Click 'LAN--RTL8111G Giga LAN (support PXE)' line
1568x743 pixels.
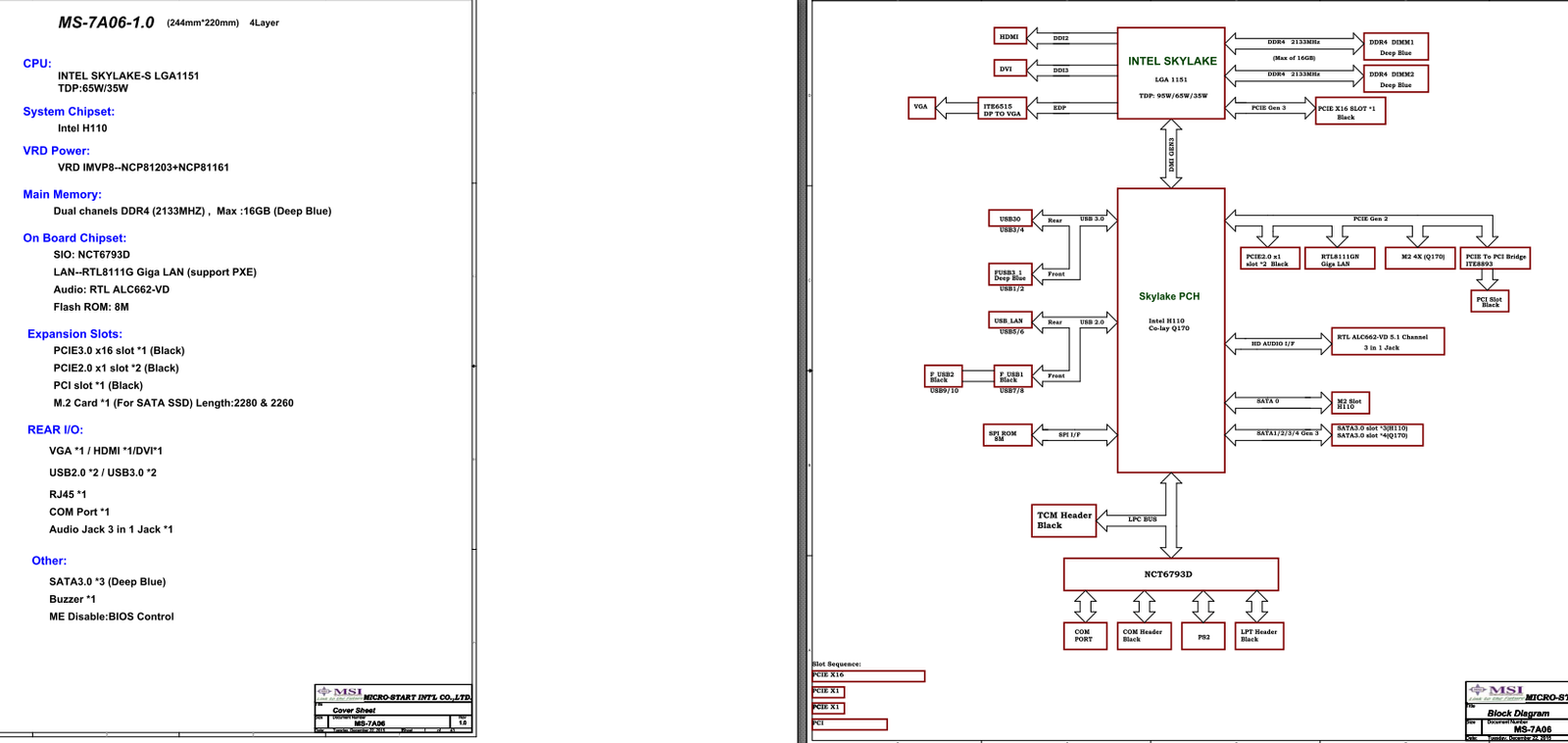[155, 272]
